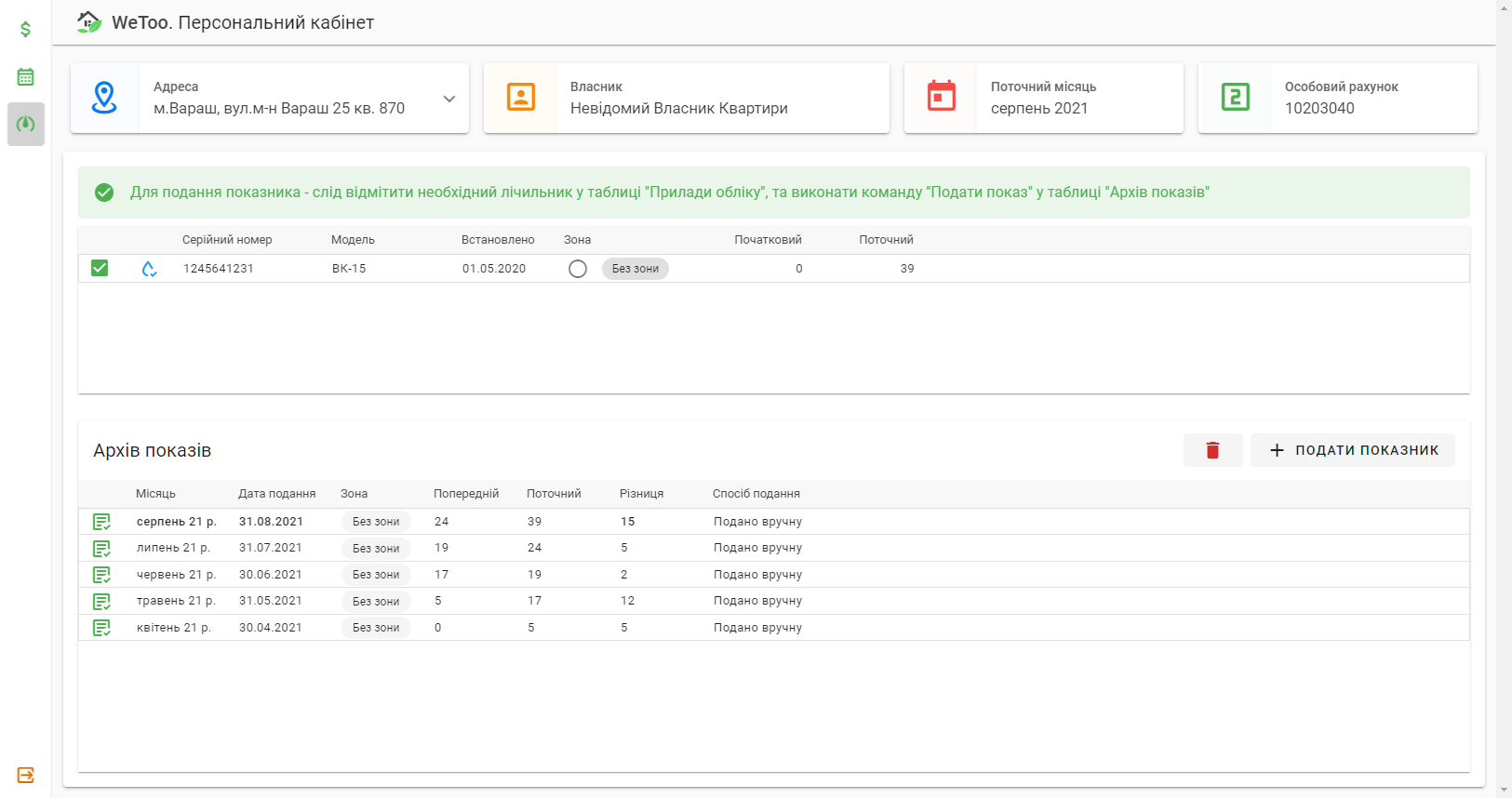Screen dimensions: 1512x798
Task: Uncheck the meter 1245641231 checkbox
Action: click(100, 268)
